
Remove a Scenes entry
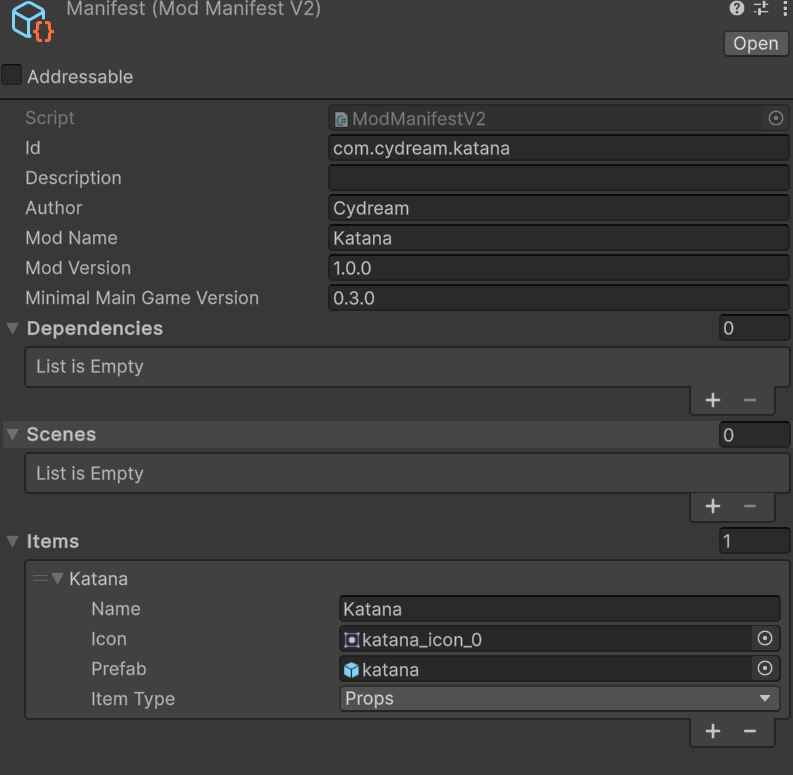(750, 506)
